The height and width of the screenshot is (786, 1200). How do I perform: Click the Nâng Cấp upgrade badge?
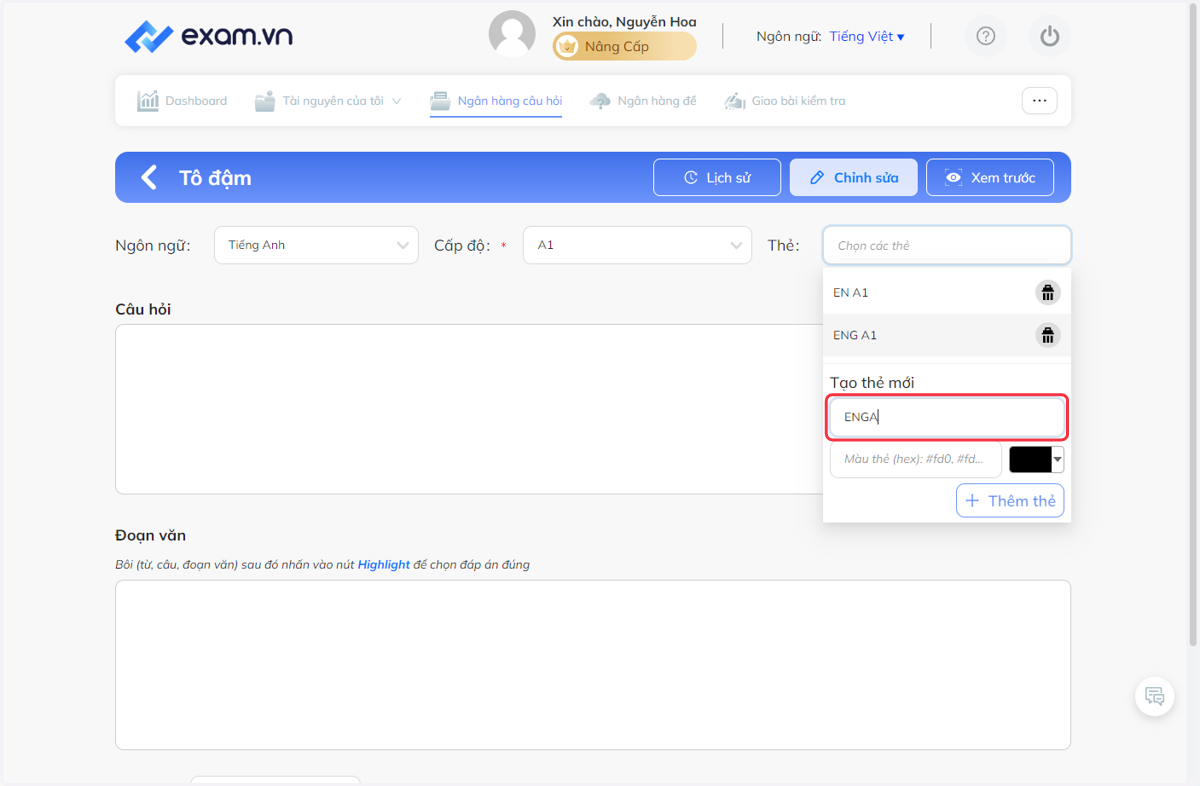pyautogui.click(x=625, y=46)
